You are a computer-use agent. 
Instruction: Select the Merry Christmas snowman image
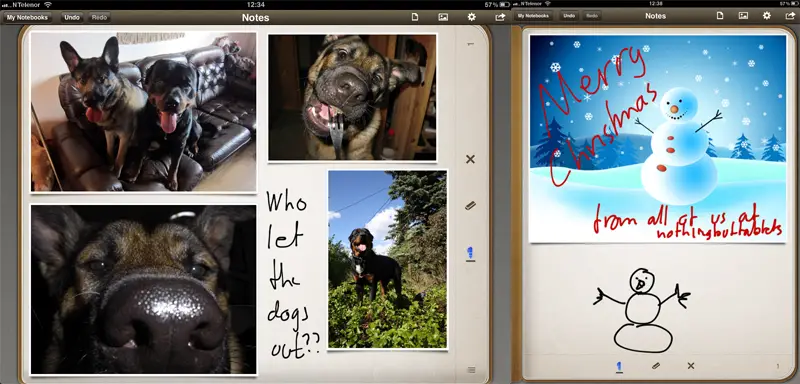658,139
